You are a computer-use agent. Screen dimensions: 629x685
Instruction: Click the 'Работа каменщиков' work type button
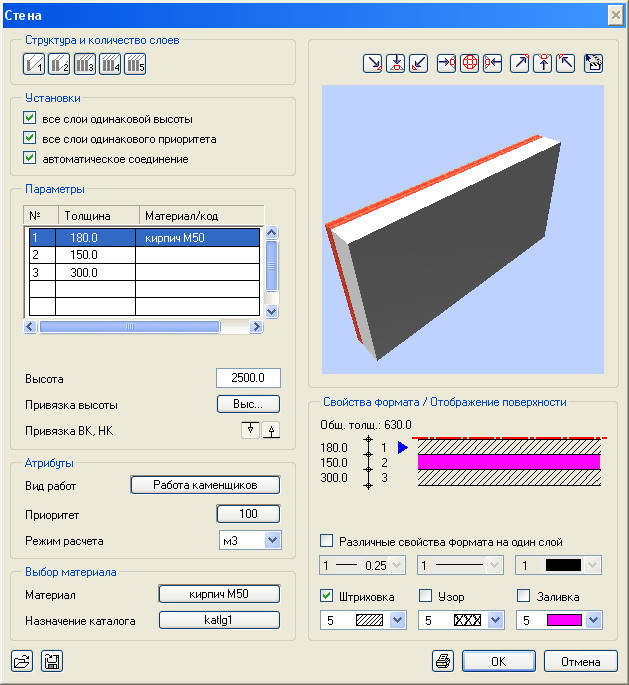[x=205, y=485]
